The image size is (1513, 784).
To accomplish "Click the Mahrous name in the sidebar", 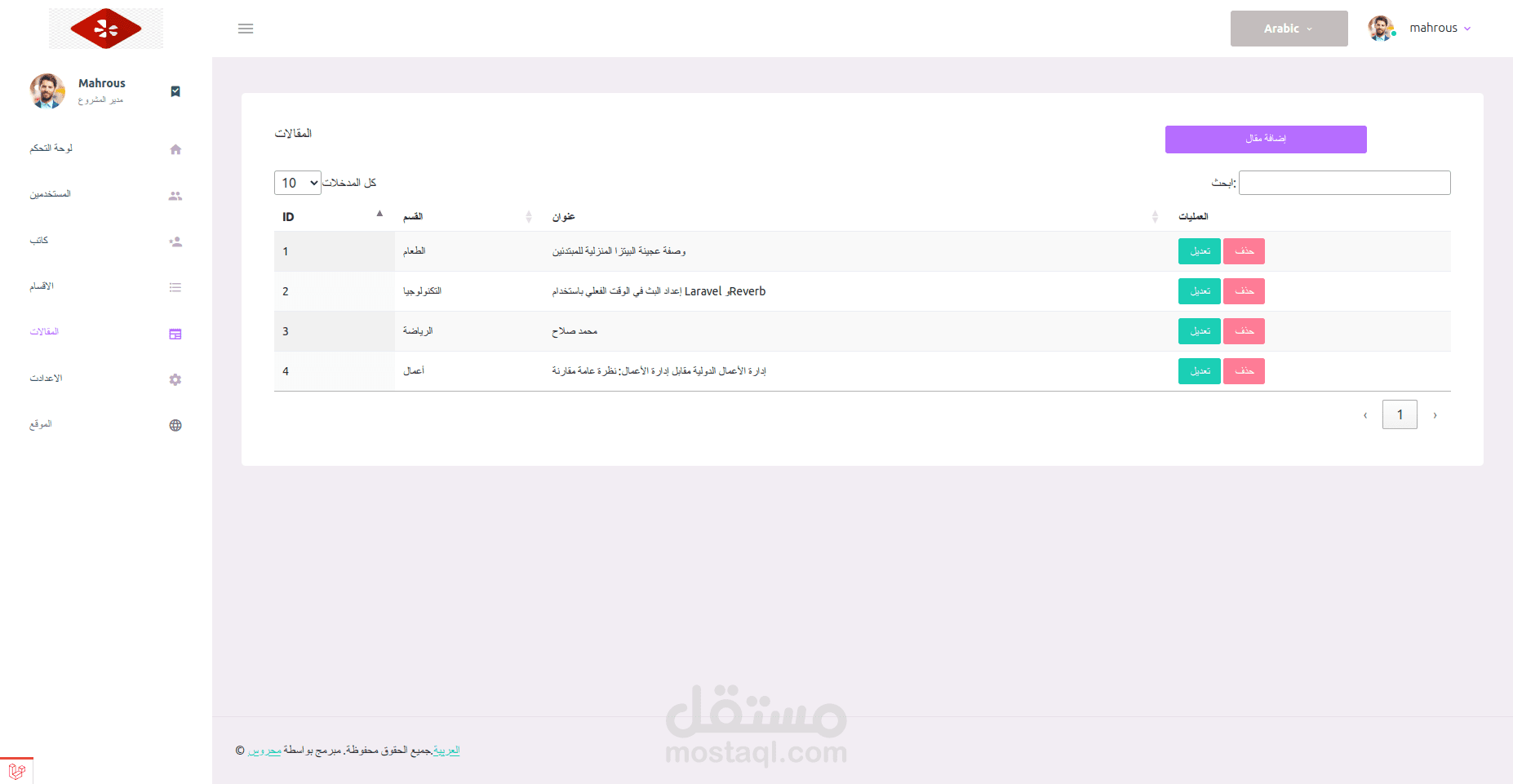I will [102, 83].
